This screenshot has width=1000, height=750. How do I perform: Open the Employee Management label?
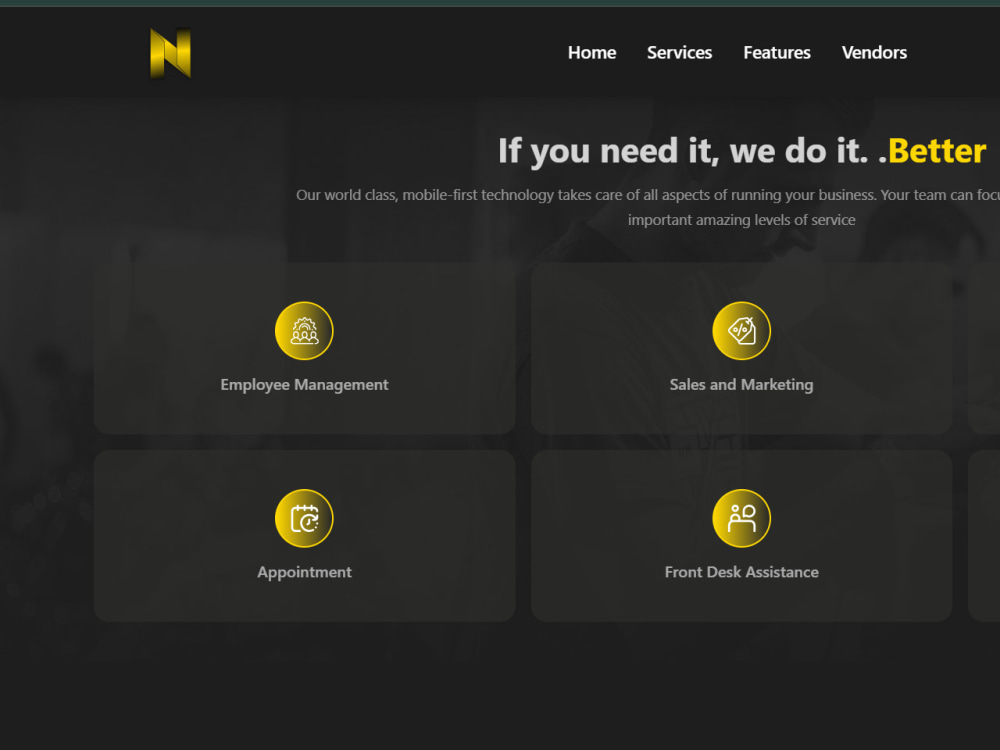(304, 385)
